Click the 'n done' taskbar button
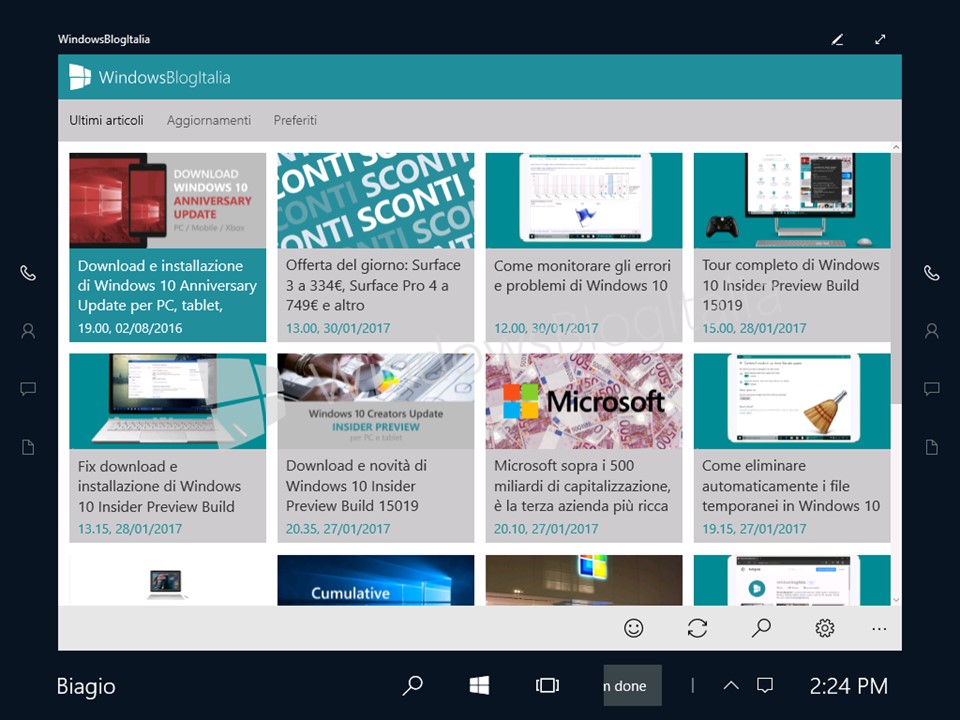The height and width of the screenshot is (720, 960). click(632, 686)
